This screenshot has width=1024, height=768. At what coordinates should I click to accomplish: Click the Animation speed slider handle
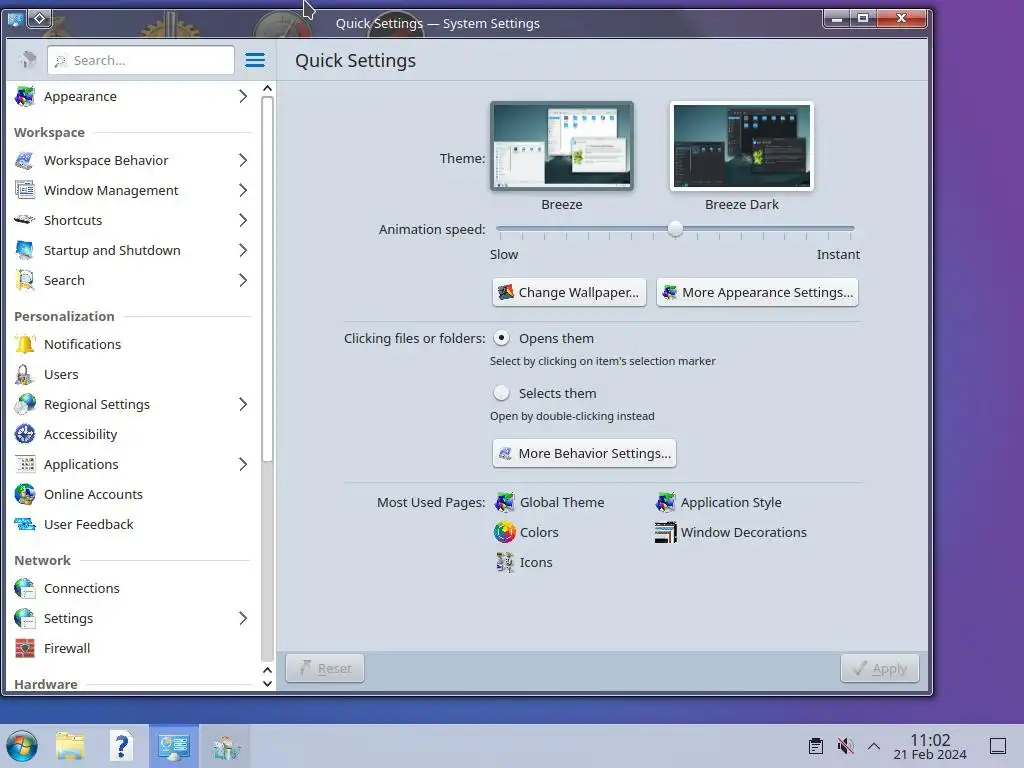click(x=675, y=229)
